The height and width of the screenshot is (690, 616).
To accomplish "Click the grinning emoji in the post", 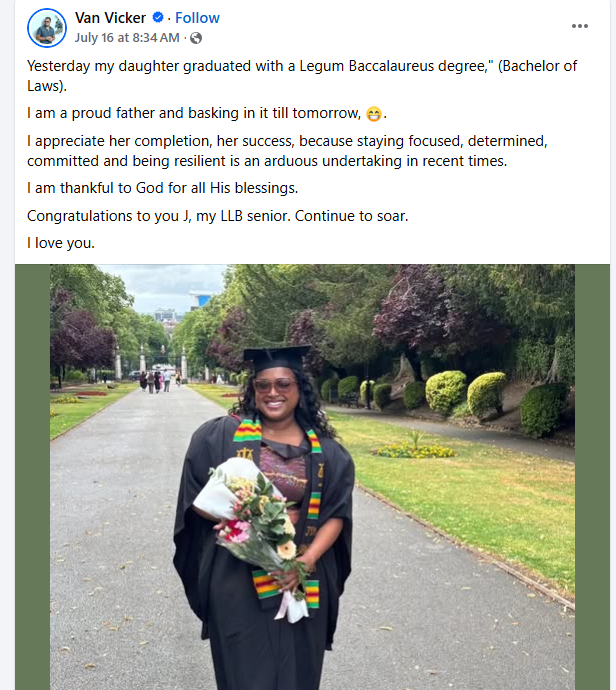I will click(374, 113).
